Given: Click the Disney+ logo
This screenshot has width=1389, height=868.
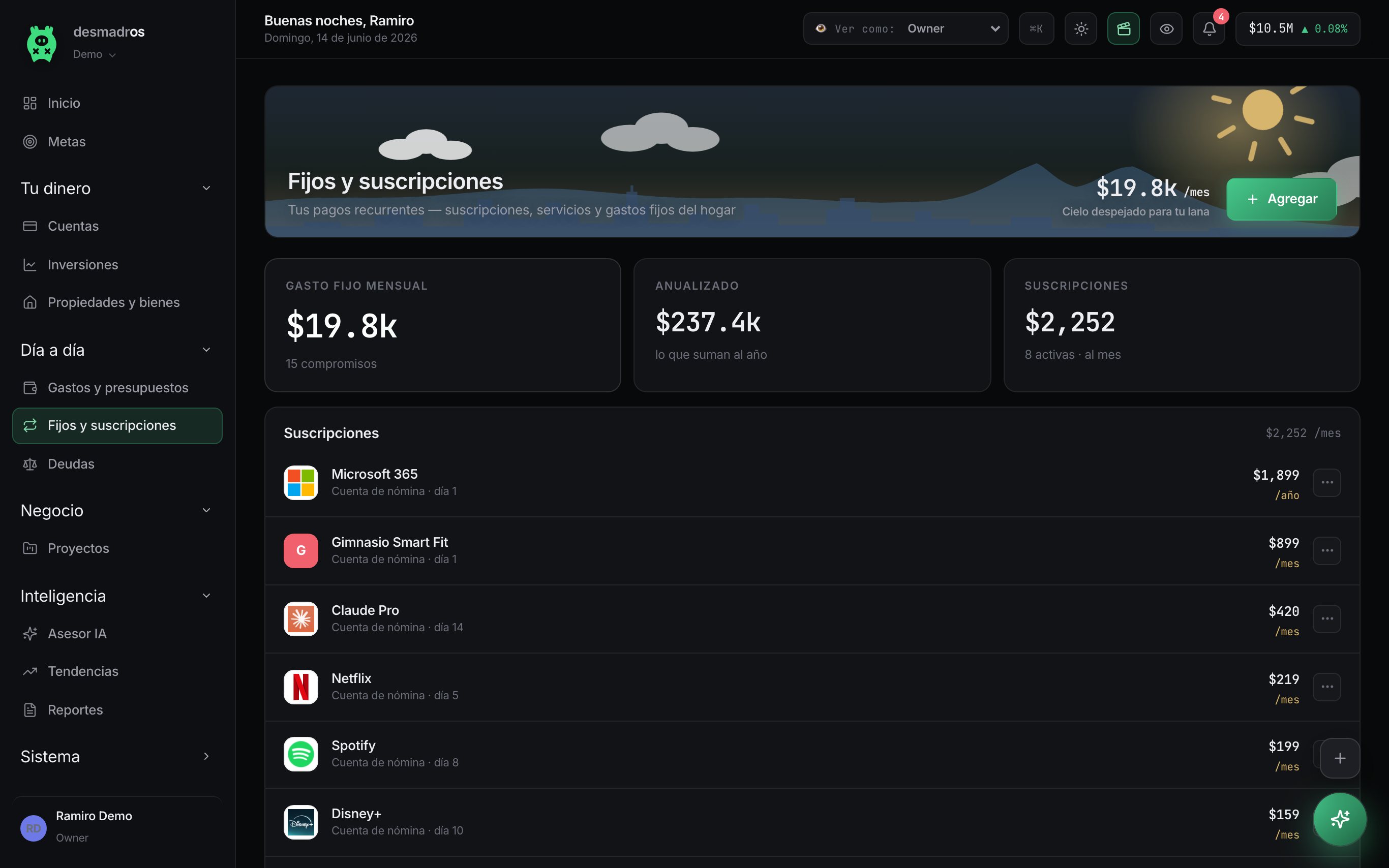Looking at the screenshot, I should pos(301,823).
